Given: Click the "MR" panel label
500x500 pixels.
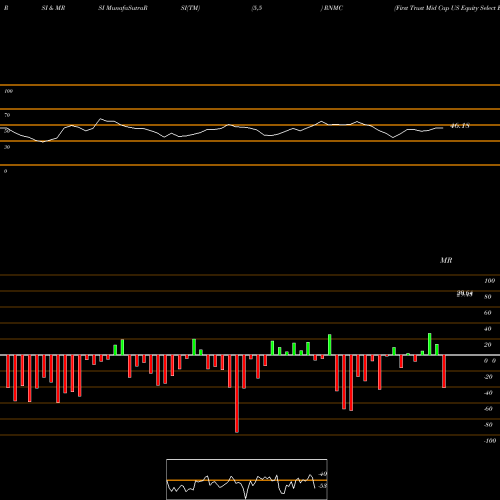Looking at the screenshot, I should (446, 260).
